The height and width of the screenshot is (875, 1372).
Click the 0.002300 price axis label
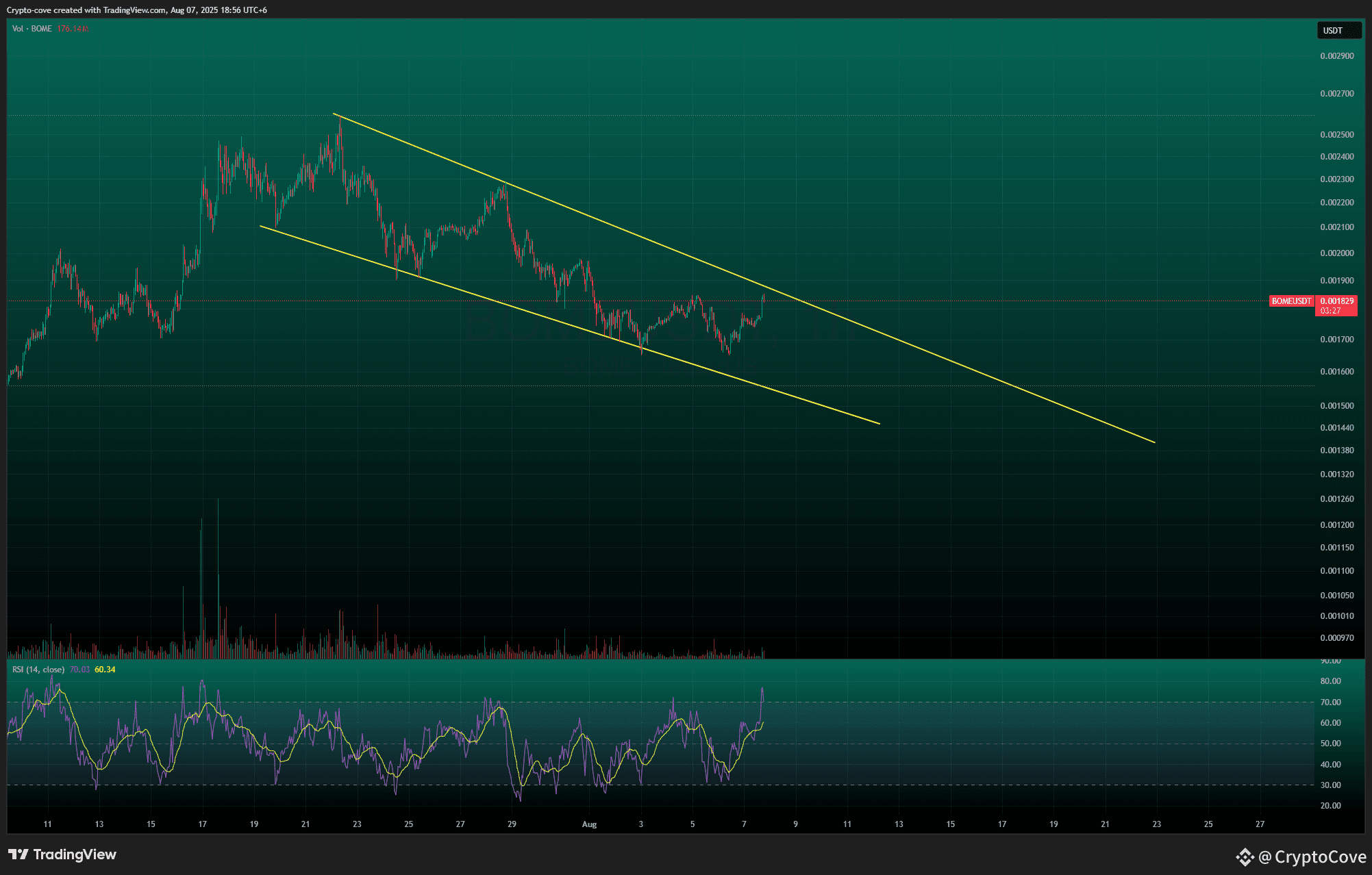(x=1336, y=179)
